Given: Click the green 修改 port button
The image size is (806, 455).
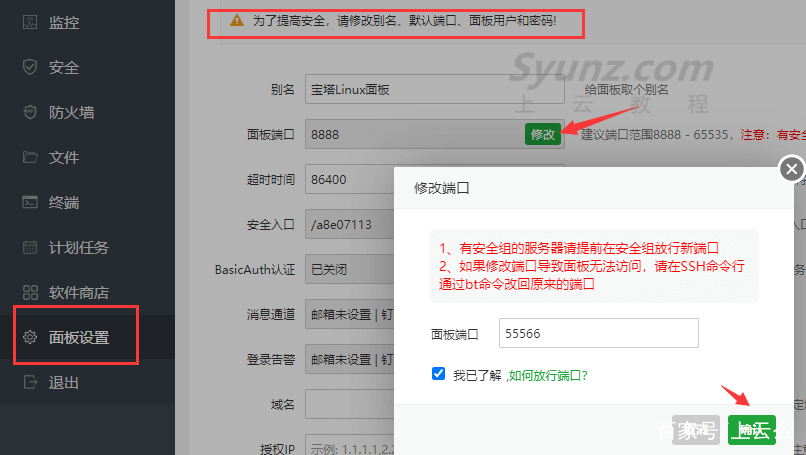Looking at the screenshot, I should click(x=543, y=134).
